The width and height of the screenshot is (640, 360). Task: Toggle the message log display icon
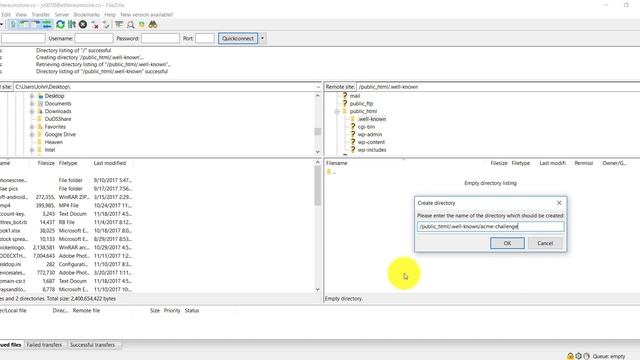coord(13,24)
